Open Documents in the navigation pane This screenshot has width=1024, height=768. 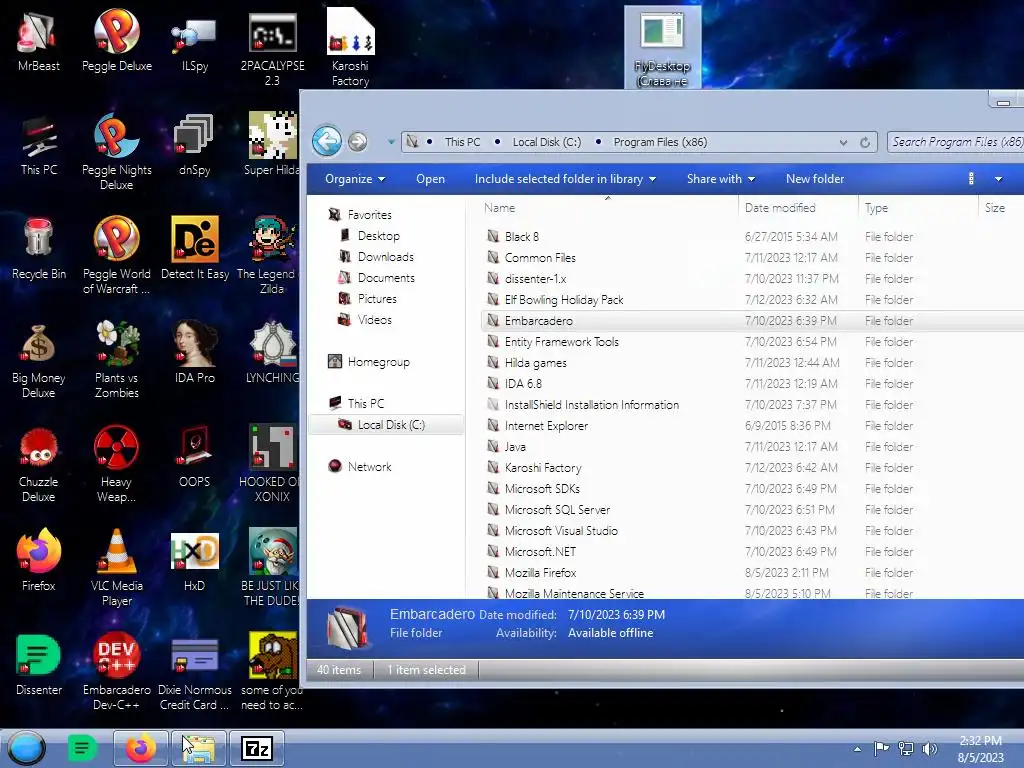pos(386,278)
